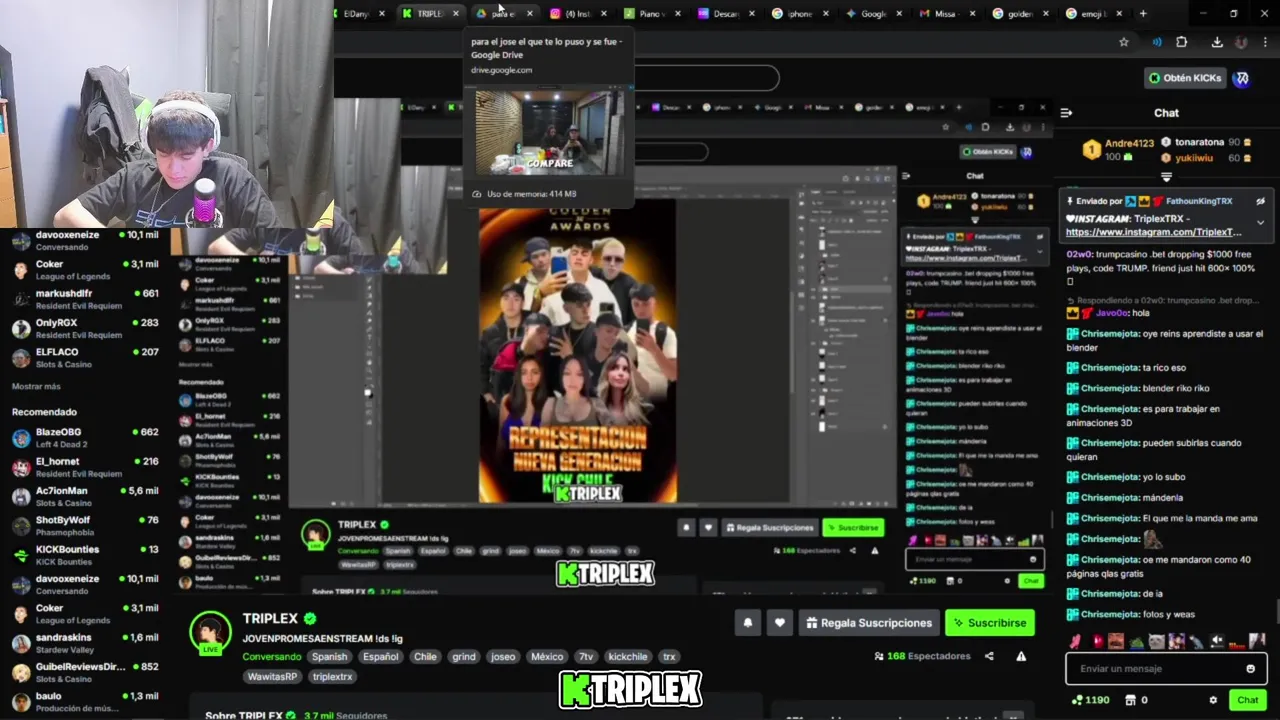The height and width of the screenshot is (720, 1280).
Task: Click the notification bell icon beside Regala Suscripciones
Action: pos(747,622)
